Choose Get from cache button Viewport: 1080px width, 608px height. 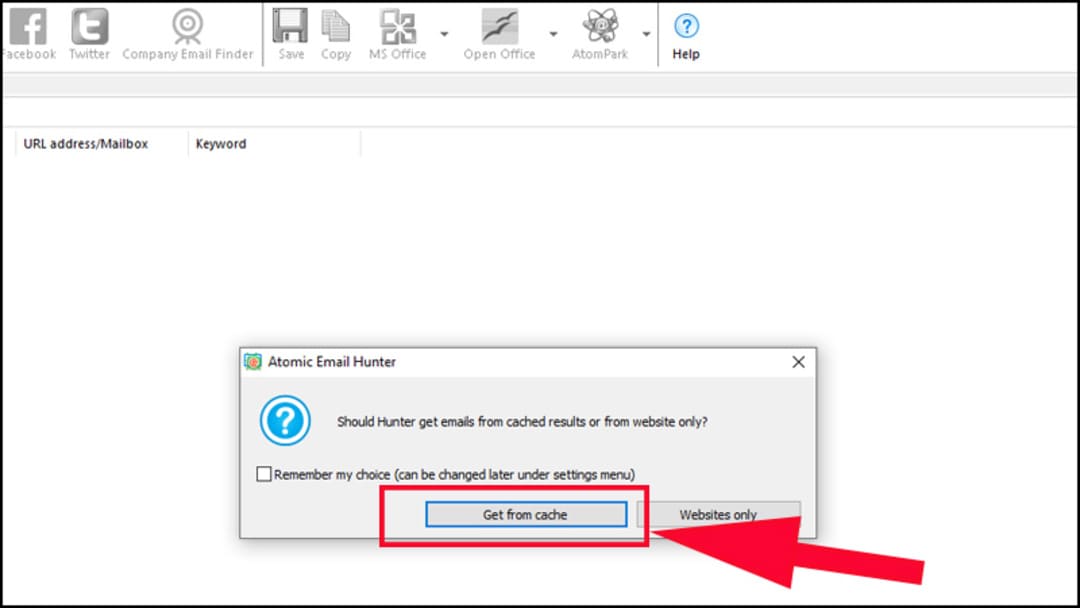coord(526,514)
